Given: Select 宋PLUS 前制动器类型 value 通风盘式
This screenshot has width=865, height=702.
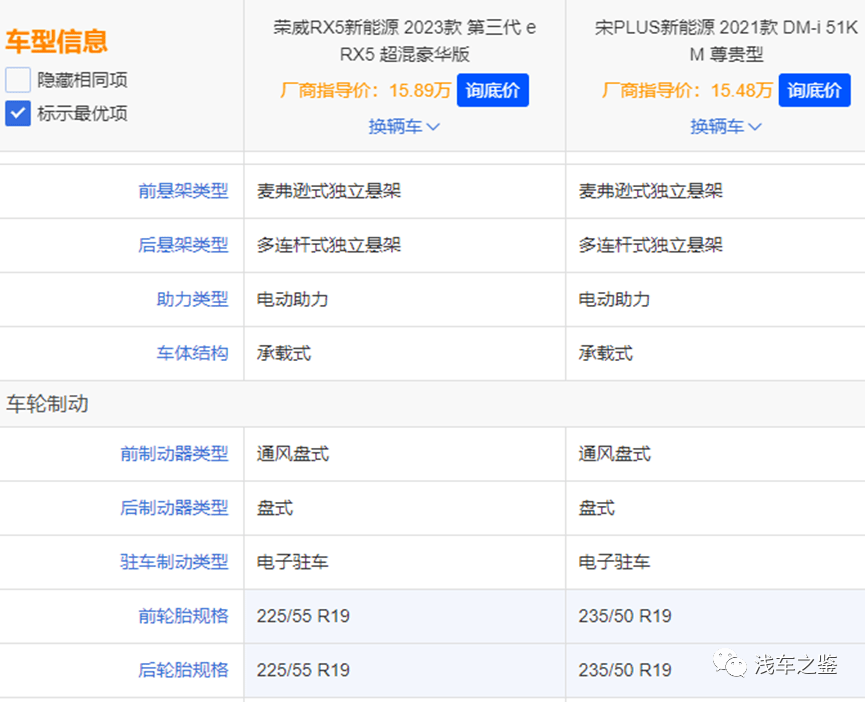Looking at the screenshot, I should (614, 454).
